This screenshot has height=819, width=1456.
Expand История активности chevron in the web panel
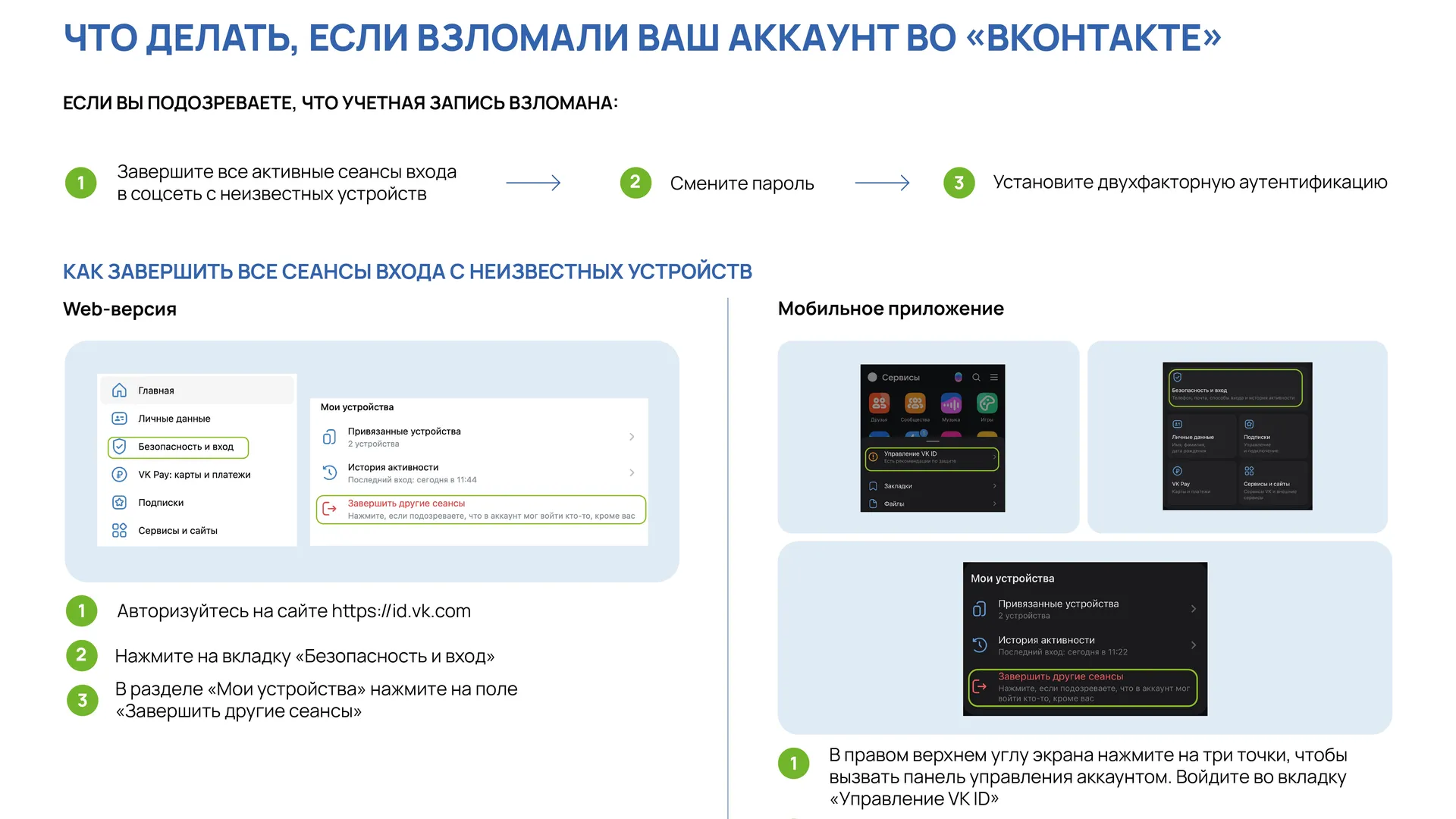[632, 472]
